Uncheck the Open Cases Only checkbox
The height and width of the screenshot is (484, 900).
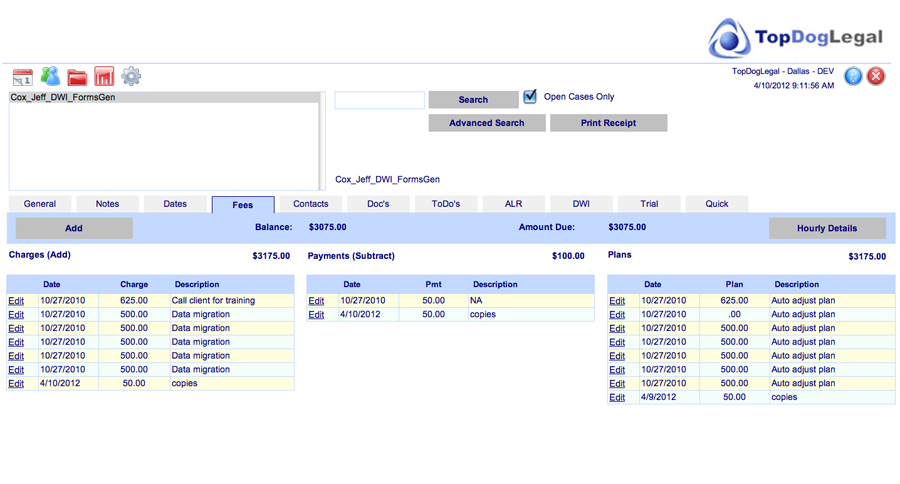pyautogui.click(x=530, y=96)
